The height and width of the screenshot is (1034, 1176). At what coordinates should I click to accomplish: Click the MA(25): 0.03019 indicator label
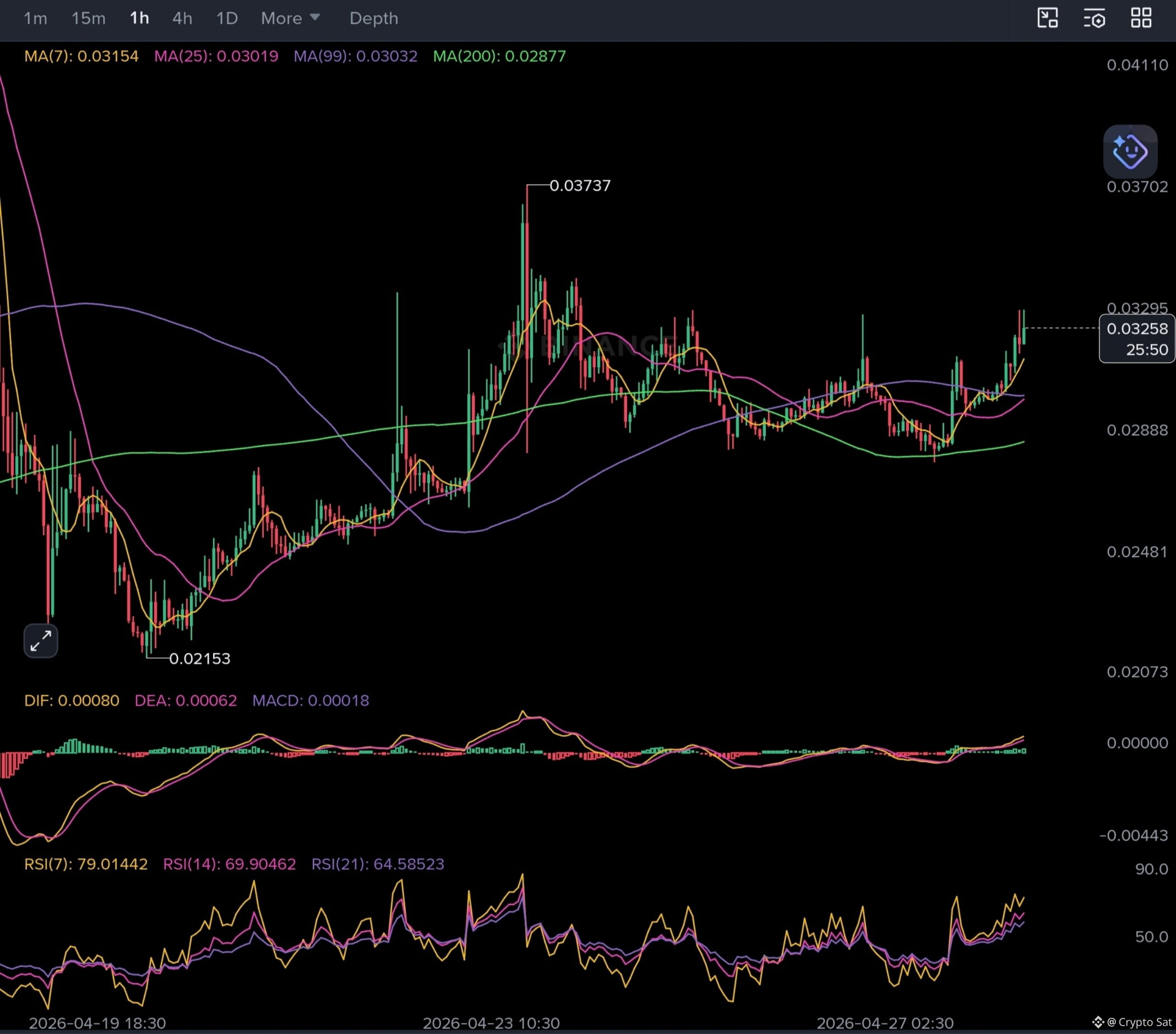coord(216,57)
